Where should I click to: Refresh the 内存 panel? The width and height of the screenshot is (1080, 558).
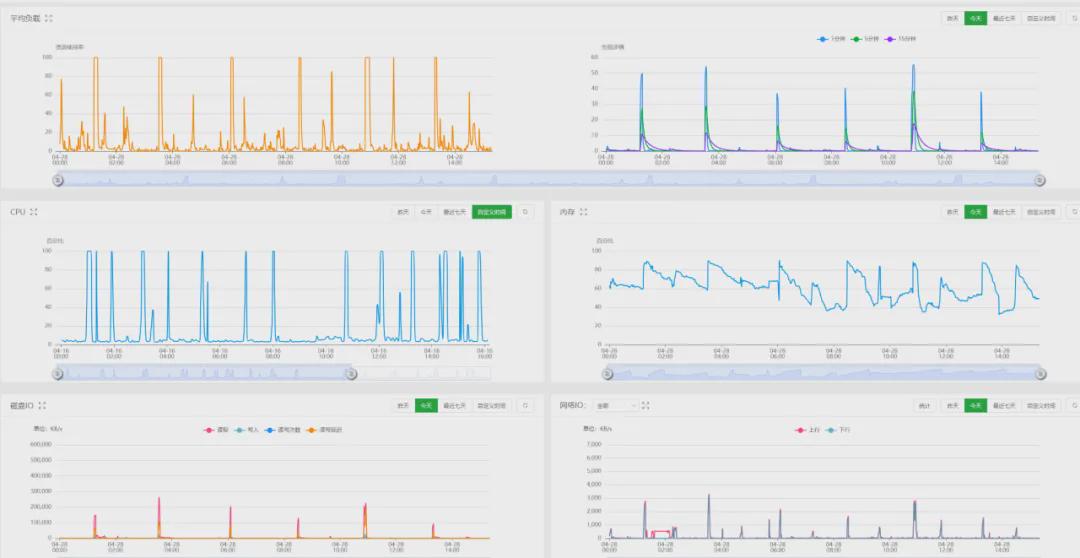click(1073, 212)
